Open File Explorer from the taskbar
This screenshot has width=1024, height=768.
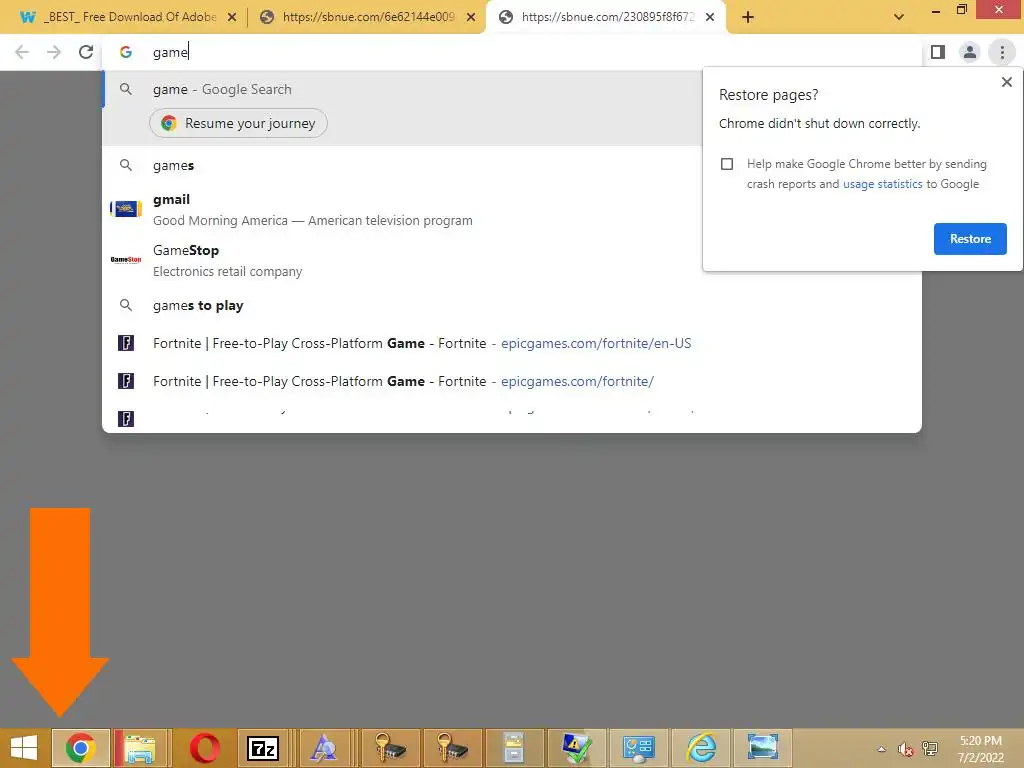pos(141,748)
